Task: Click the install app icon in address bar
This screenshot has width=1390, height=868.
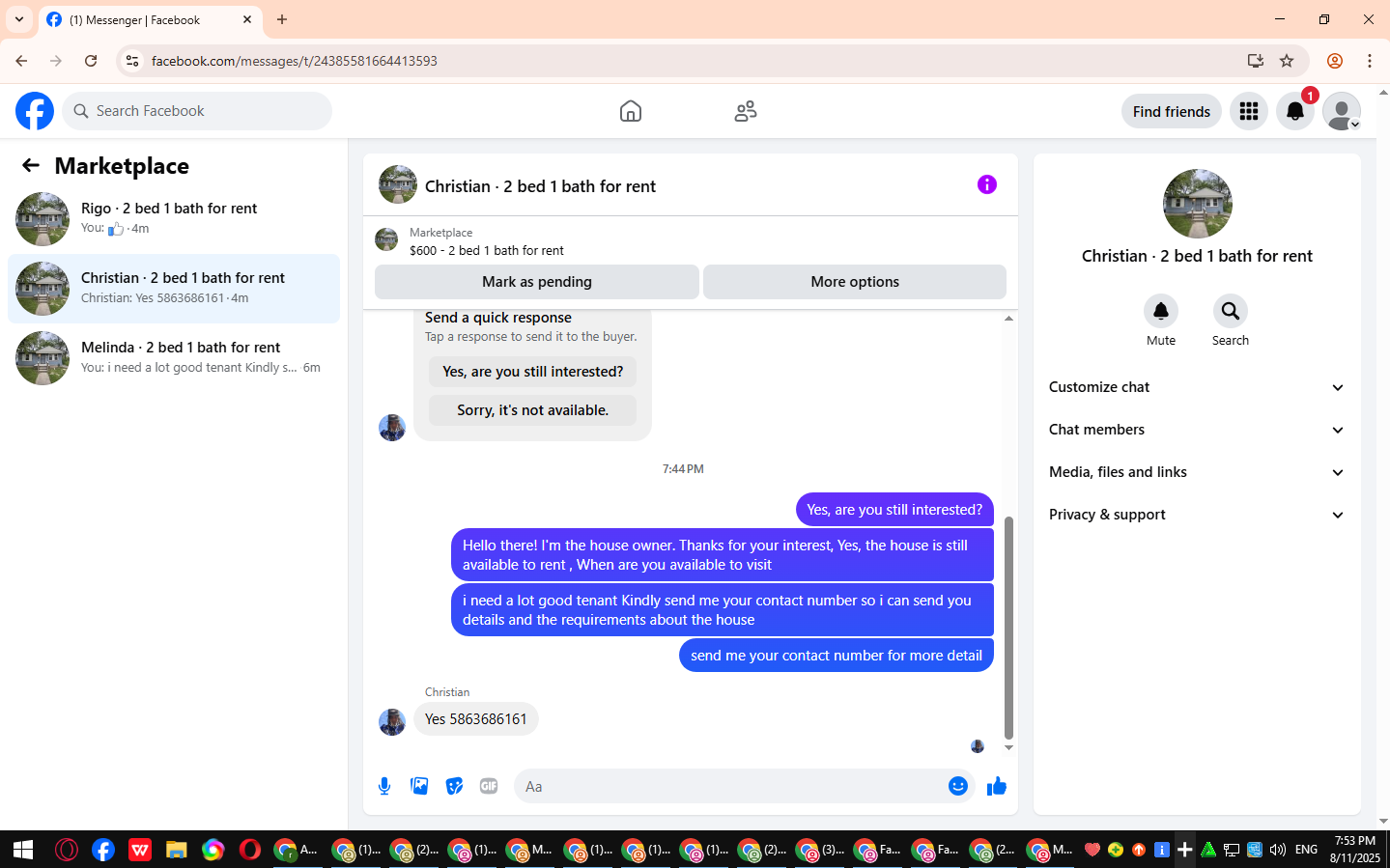Action: [1256, 61]
